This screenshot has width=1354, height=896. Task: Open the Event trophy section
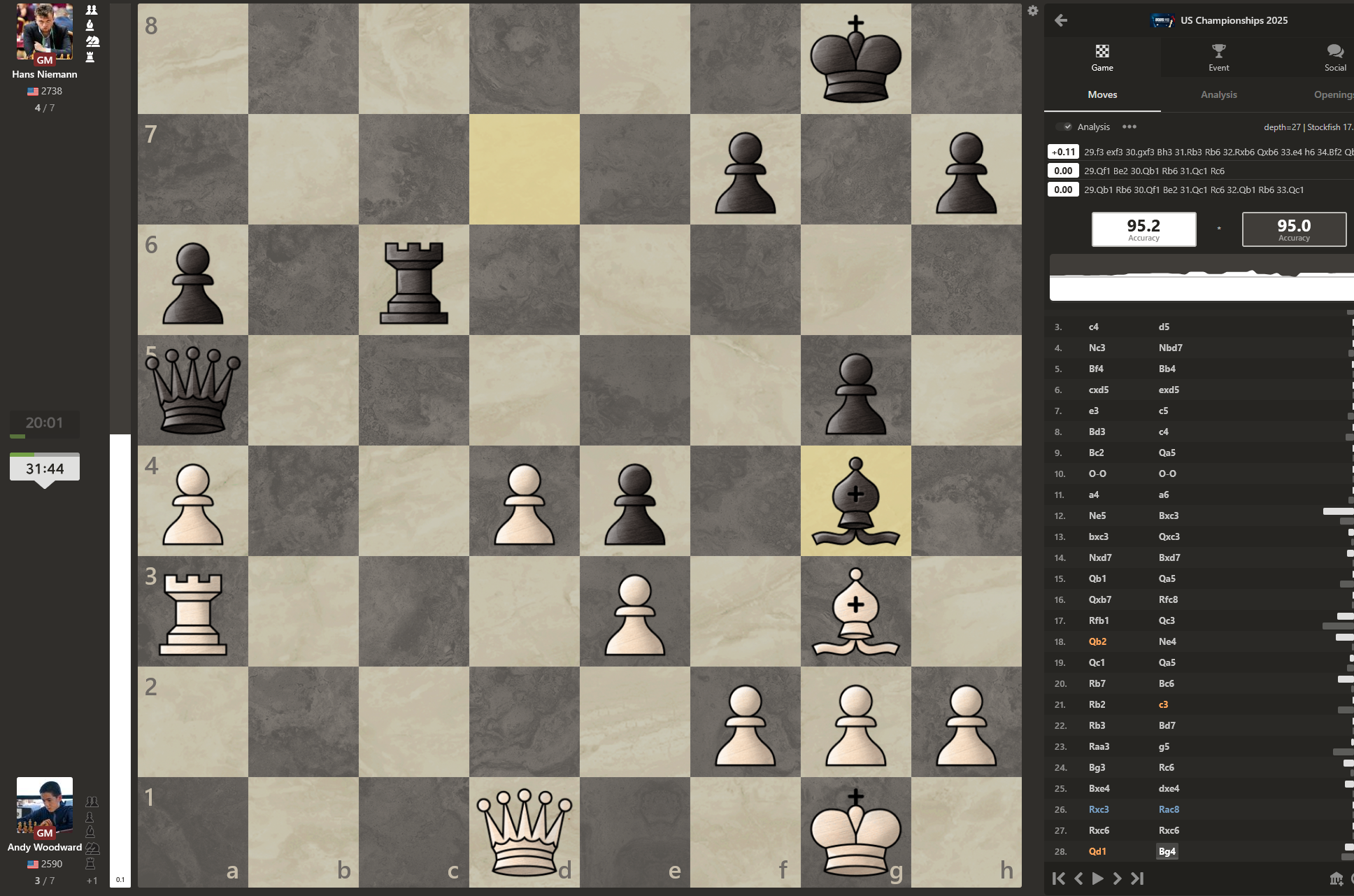coord(1218,57)
